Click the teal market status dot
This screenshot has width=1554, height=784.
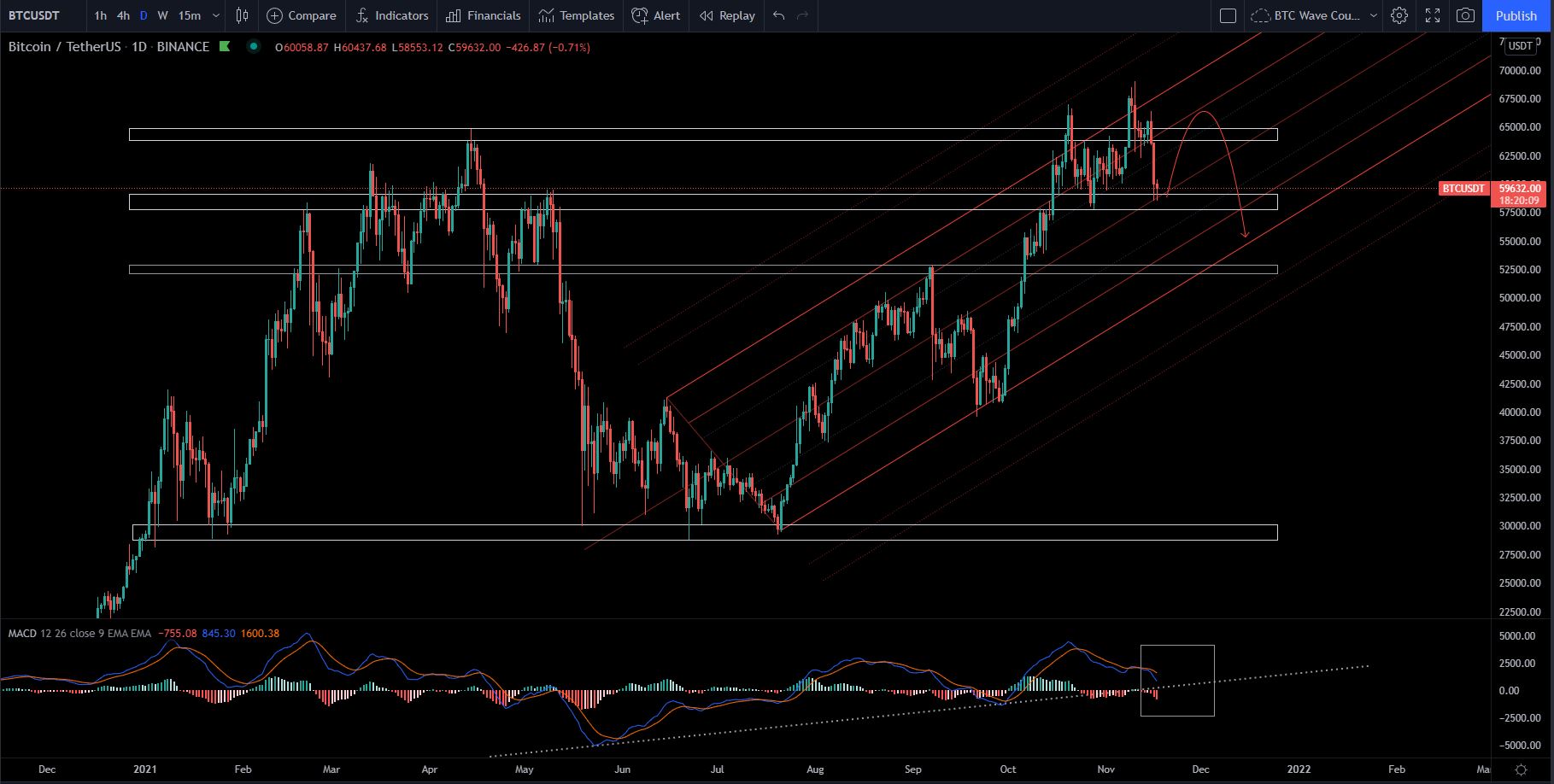point(253,47)
